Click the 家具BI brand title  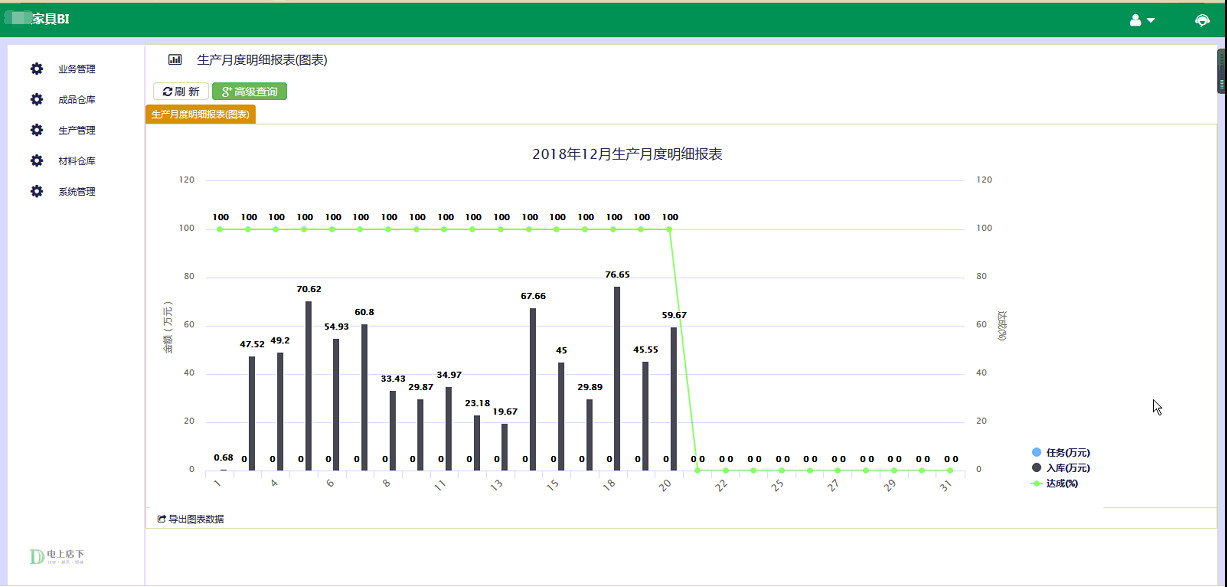pyautogui.click(x=51, y=20)
